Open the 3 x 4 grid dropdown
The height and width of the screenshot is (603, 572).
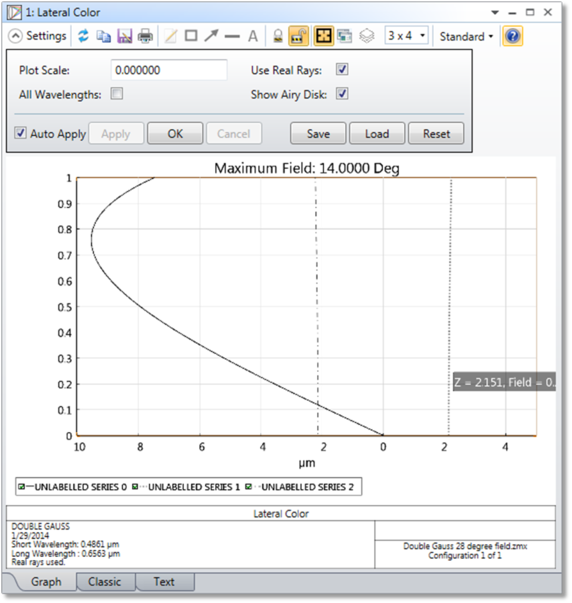point(407,36)
